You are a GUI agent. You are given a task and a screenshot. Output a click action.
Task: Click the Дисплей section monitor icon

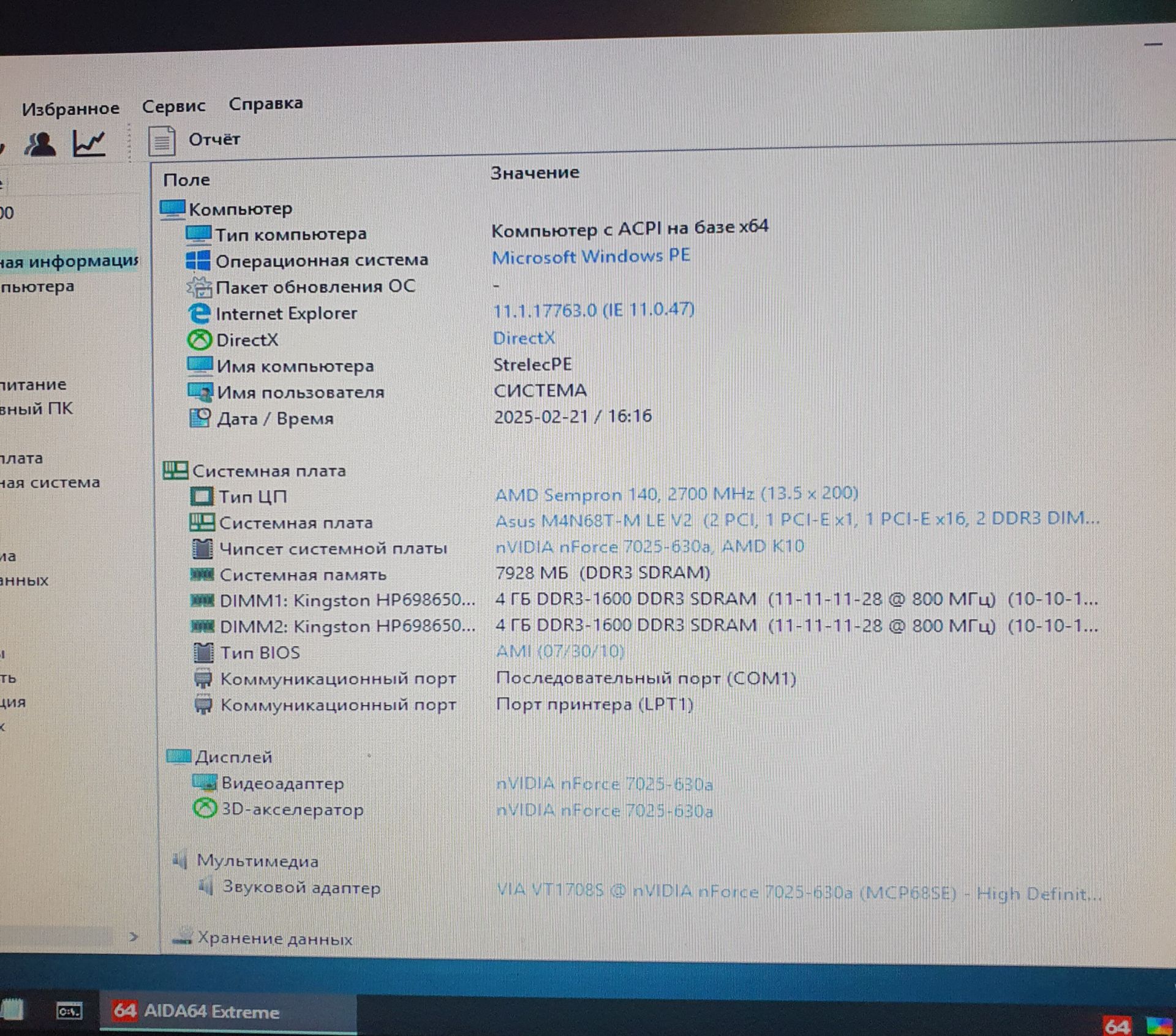(x=179, y=756)
